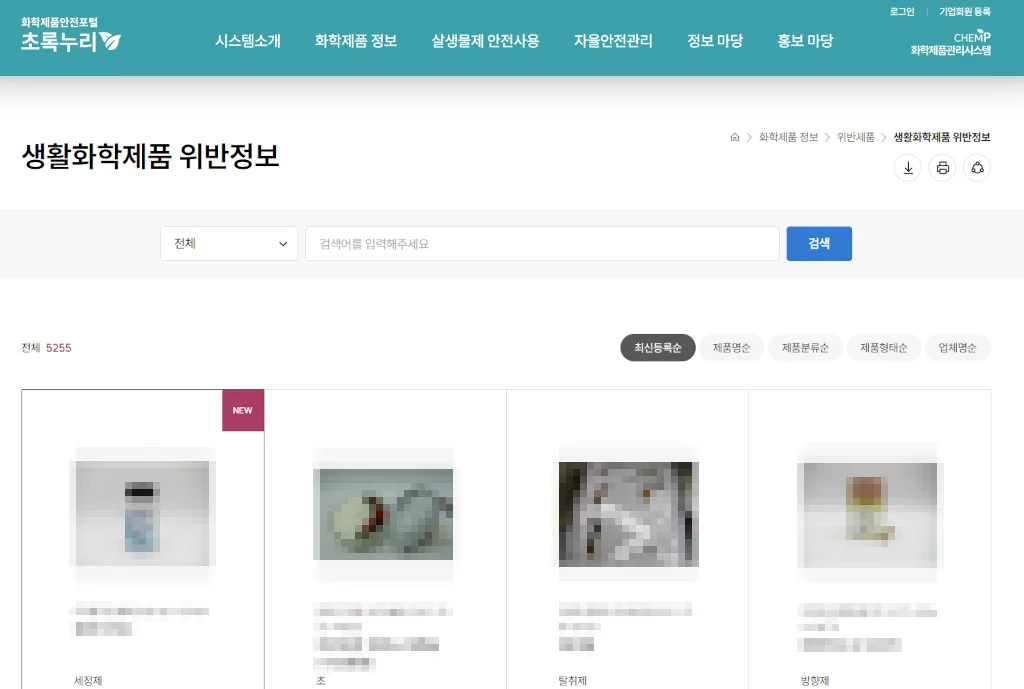1024x689 pixels.
Task: Select 최신등록순 sort option
Action: pos(657,348)
